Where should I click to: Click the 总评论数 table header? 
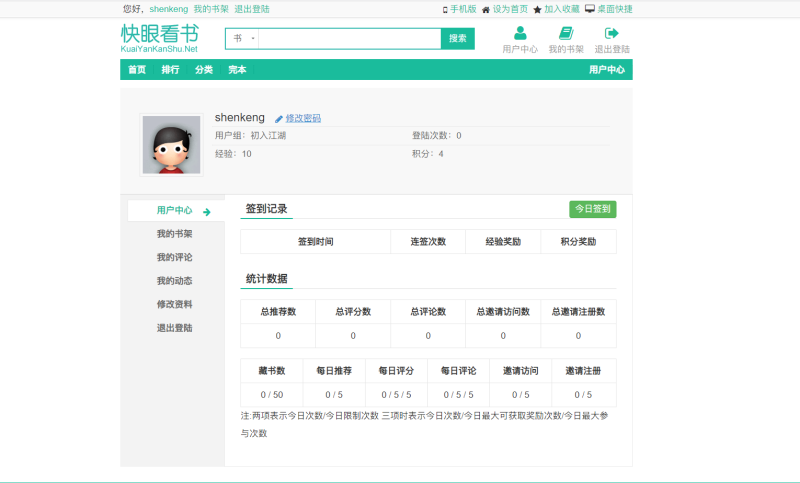pos(428,312)
